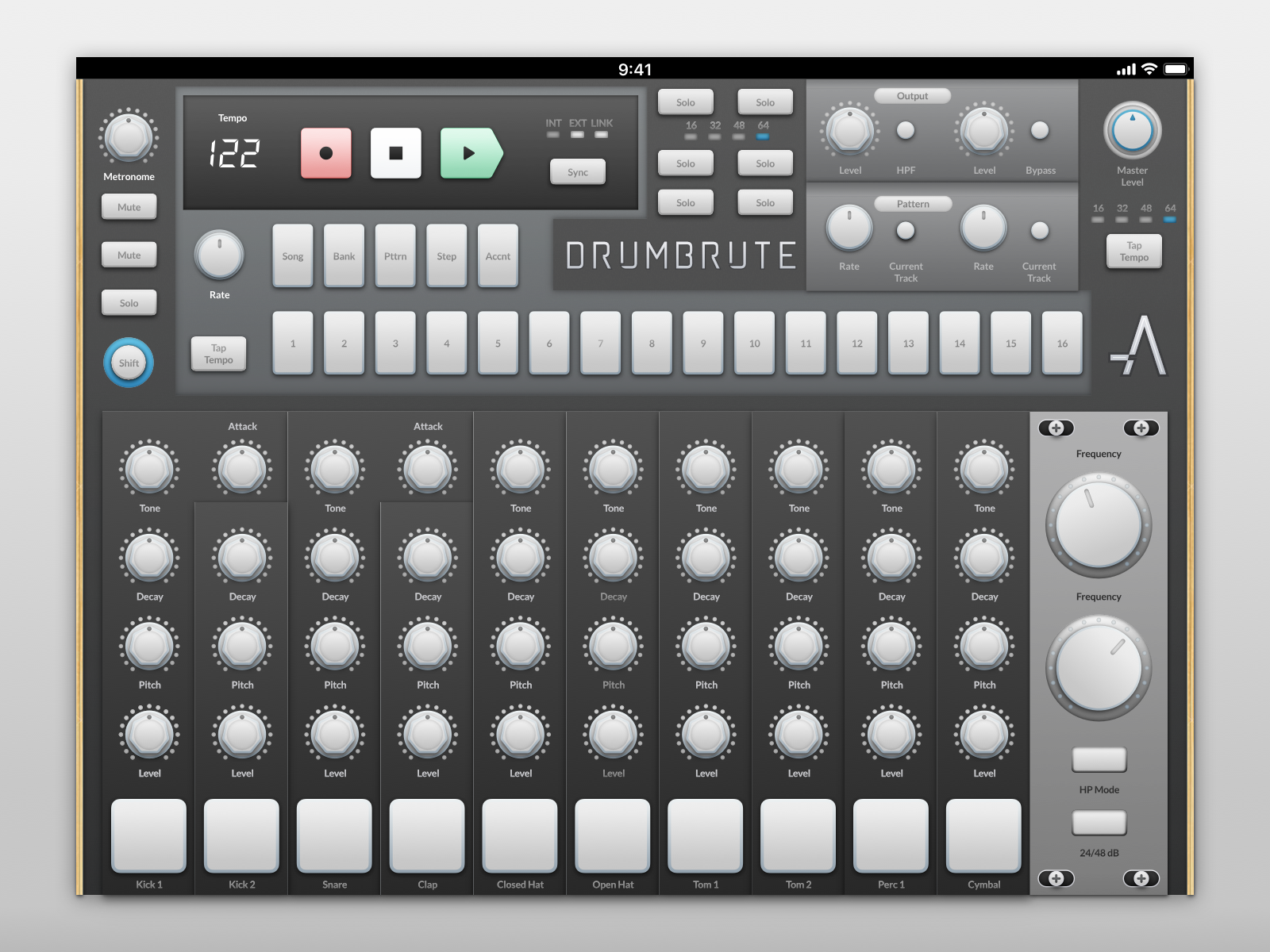Hit the Tom 1 drum pad
The width and height of the screenshot is (1270, 952).
[706, 835]
